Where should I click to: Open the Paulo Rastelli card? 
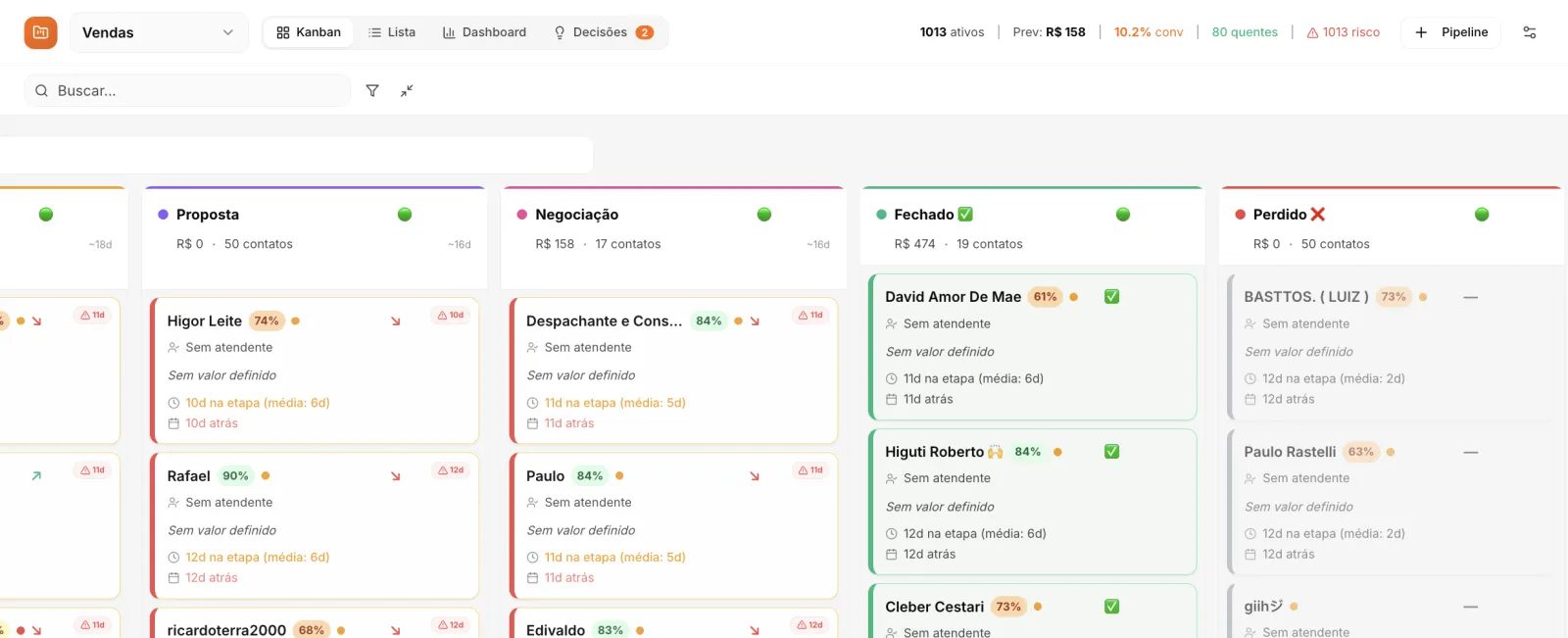point(1392,502)
